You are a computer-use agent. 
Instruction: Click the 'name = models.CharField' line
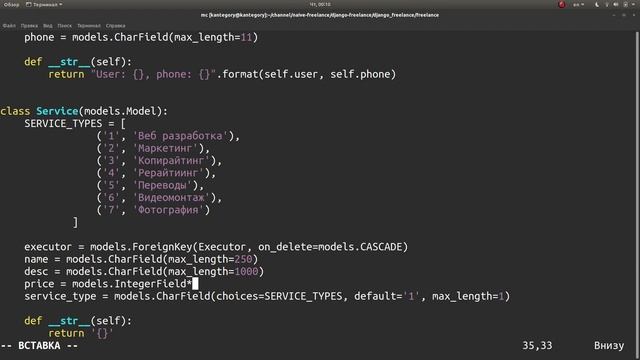tap(141, 259)
